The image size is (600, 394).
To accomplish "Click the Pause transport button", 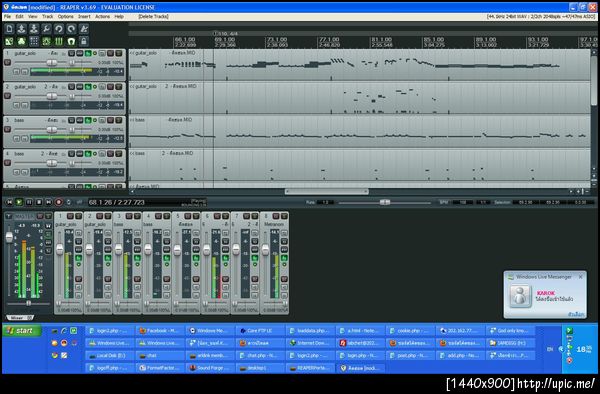I will pyautogui.click(x=29, y=202).
